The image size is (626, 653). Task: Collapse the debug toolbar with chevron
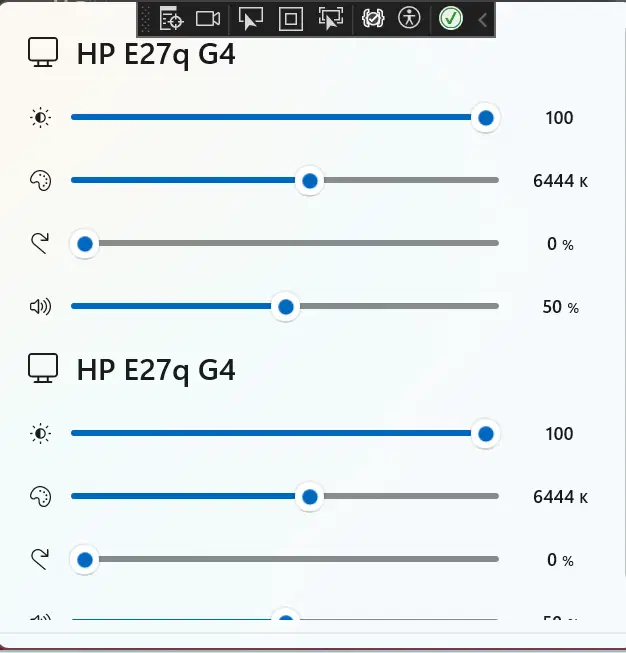click(x=483, y=18)
